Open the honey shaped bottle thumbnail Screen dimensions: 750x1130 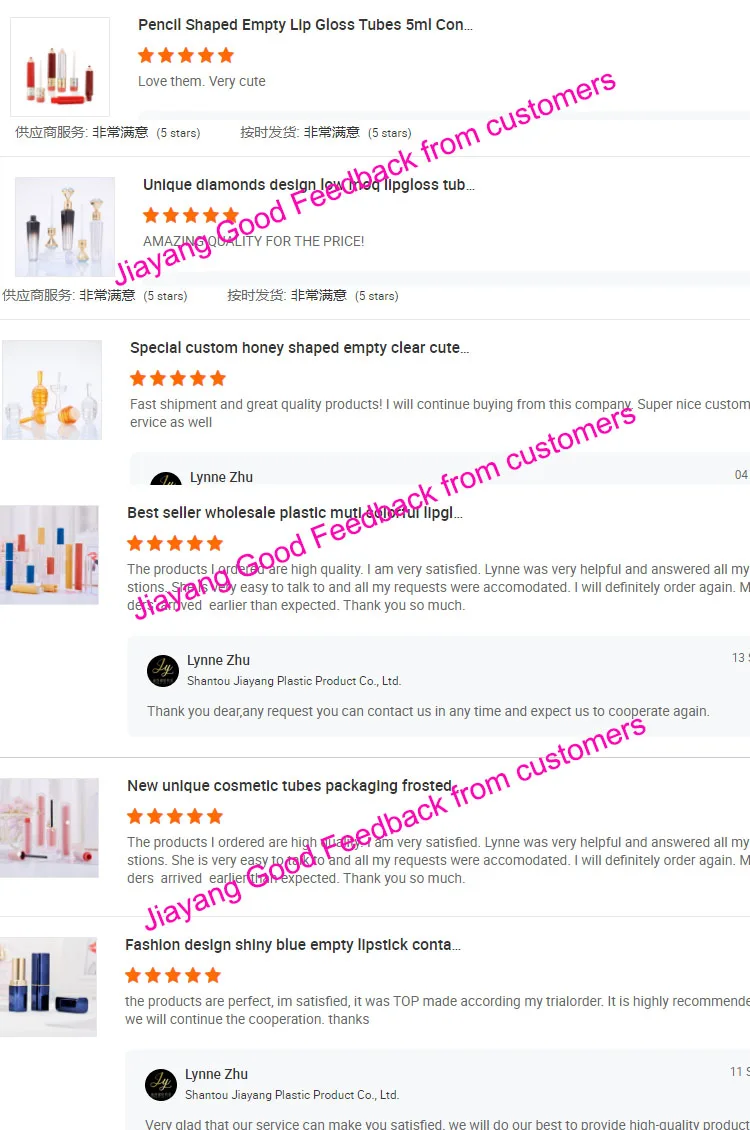coord(52,390)
